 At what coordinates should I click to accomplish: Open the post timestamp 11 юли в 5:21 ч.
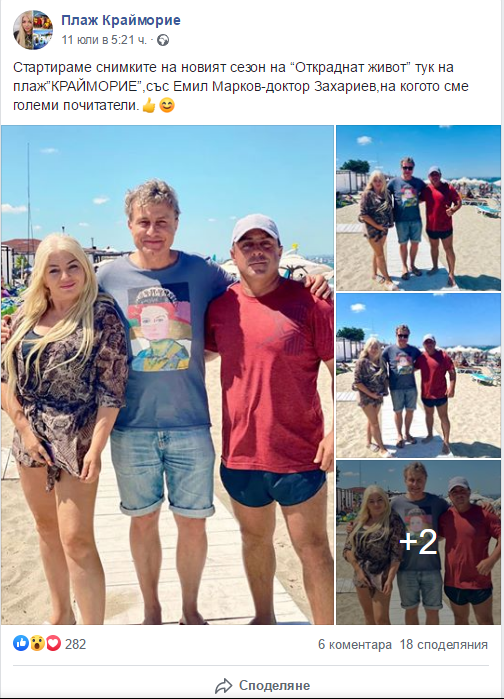point(104,40)
